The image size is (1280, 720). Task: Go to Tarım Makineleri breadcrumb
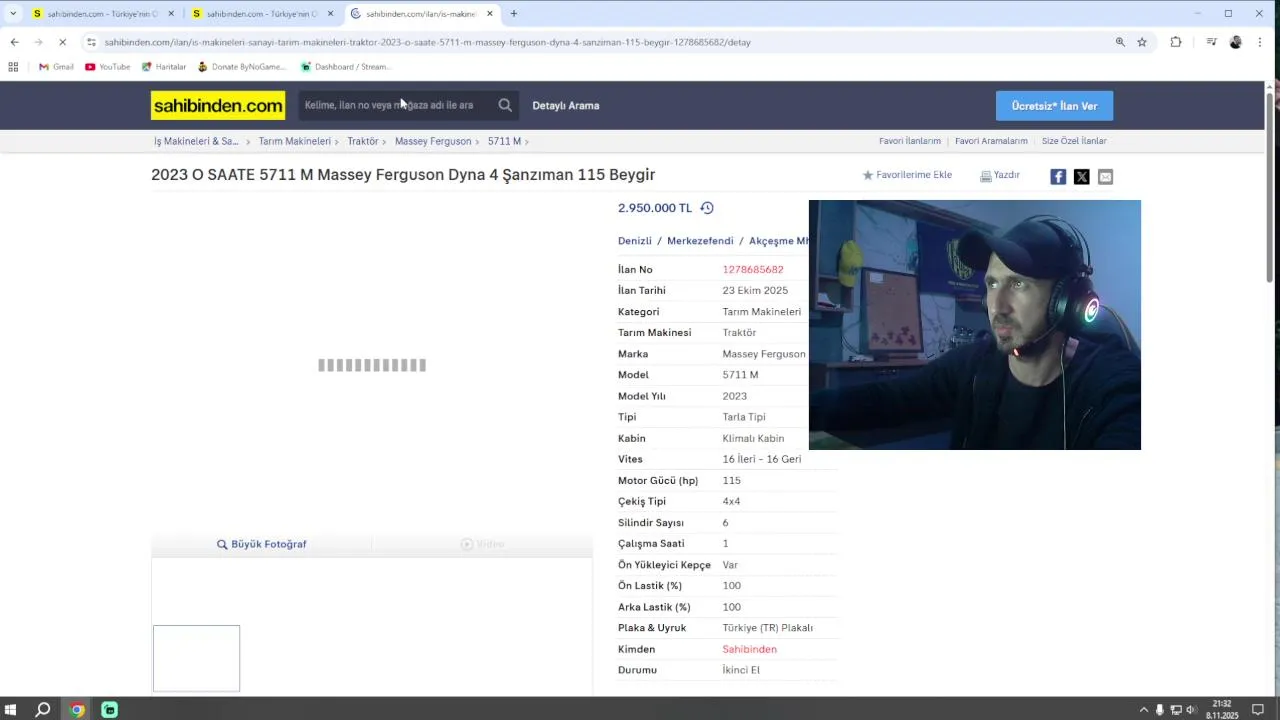[x=294, y=141]
